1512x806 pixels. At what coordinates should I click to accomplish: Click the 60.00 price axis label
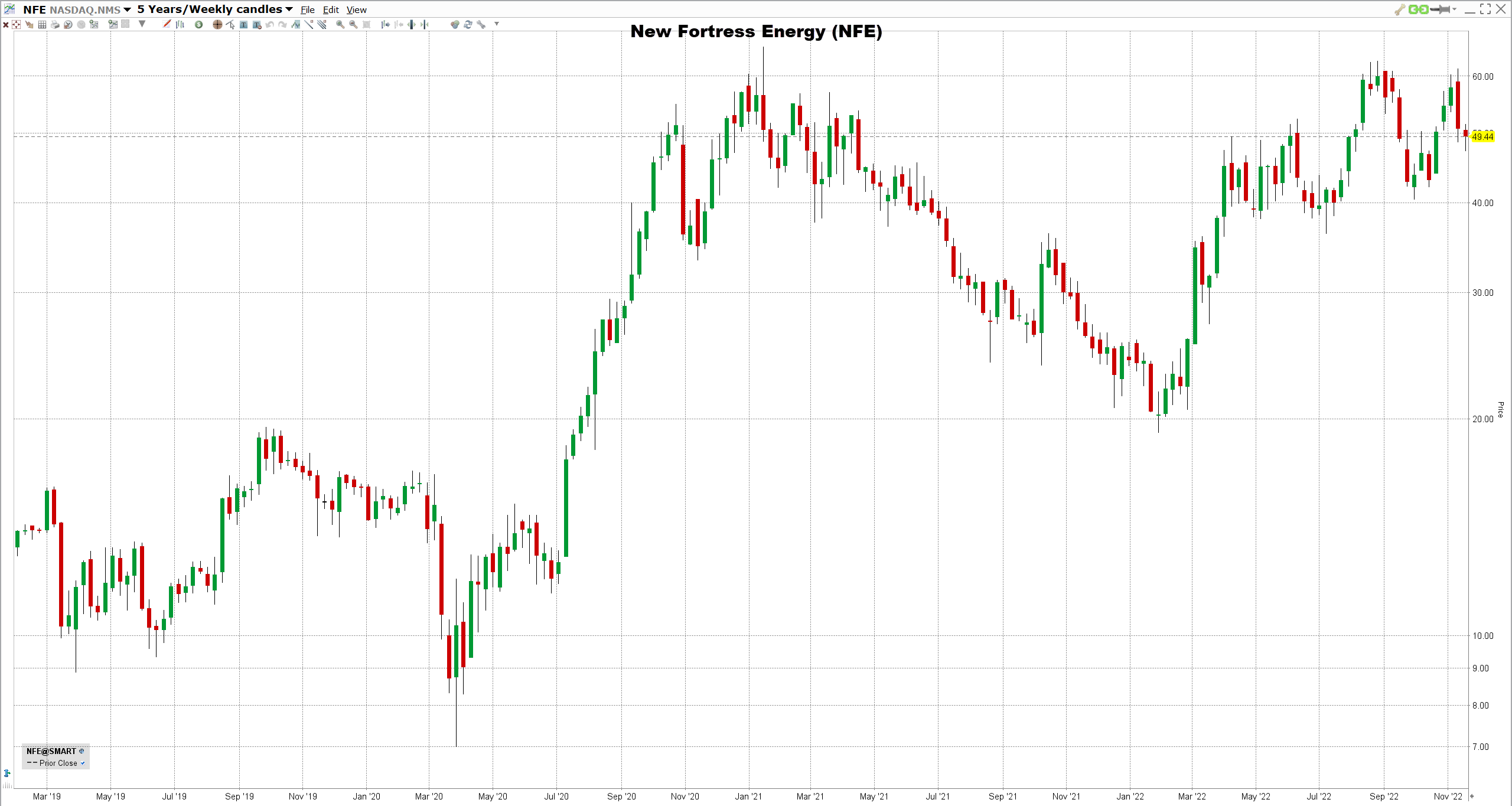coord(1482,76)
